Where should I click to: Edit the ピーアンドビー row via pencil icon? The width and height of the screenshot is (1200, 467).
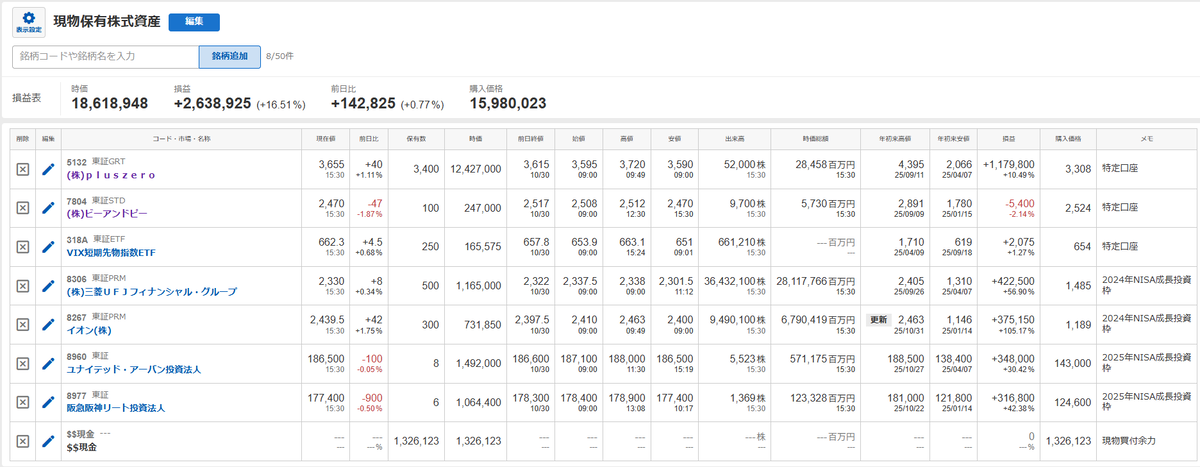point(48,208)
